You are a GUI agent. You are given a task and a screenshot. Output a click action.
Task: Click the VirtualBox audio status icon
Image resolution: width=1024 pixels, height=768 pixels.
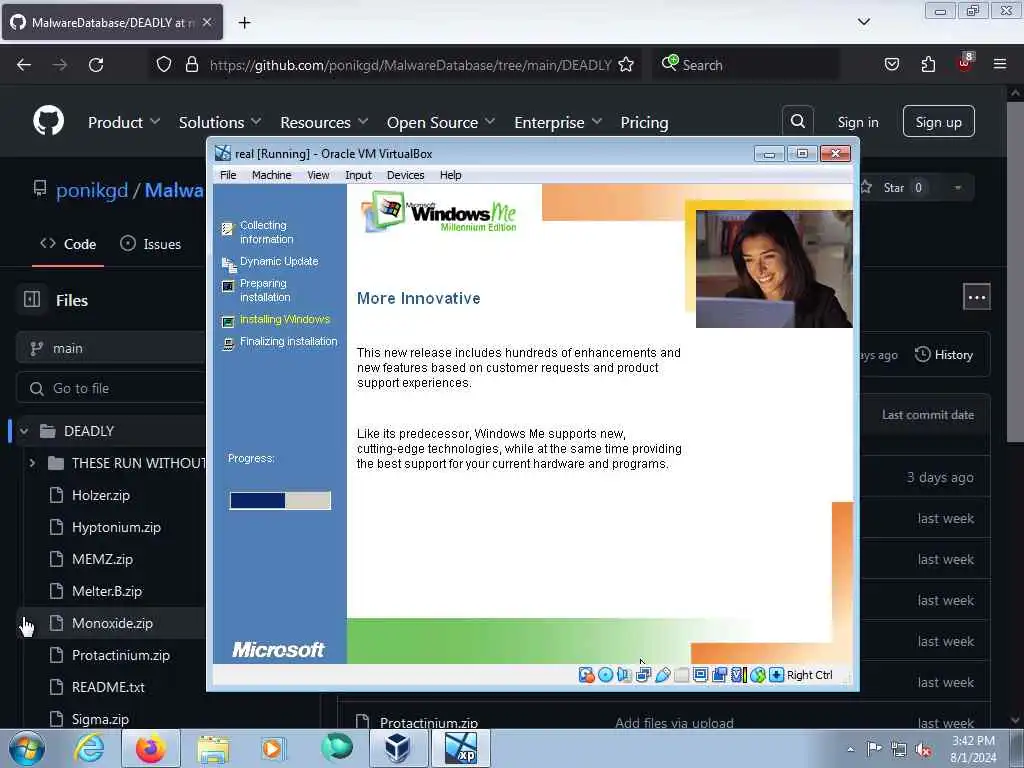tap(624, 675)
